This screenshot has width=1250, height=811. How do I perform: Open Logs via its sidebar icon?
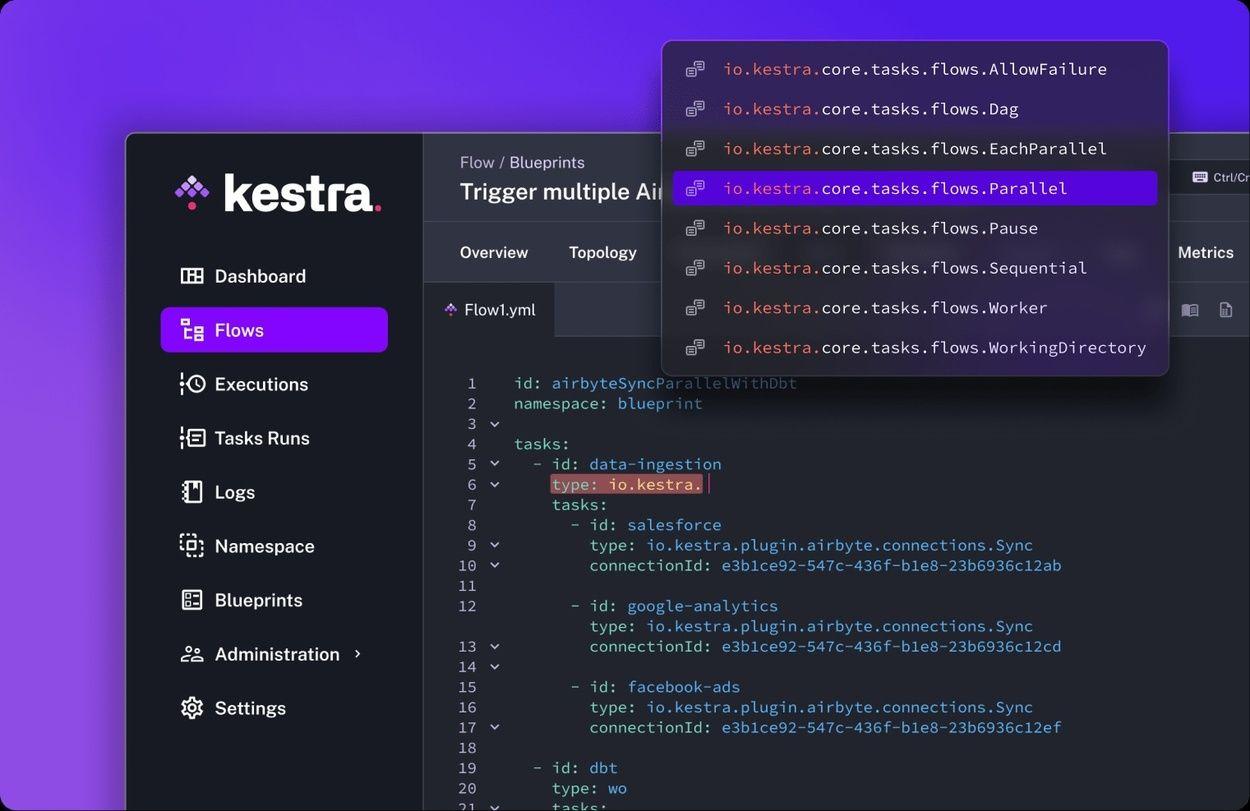pyautogui.click(x=192, y=491)
